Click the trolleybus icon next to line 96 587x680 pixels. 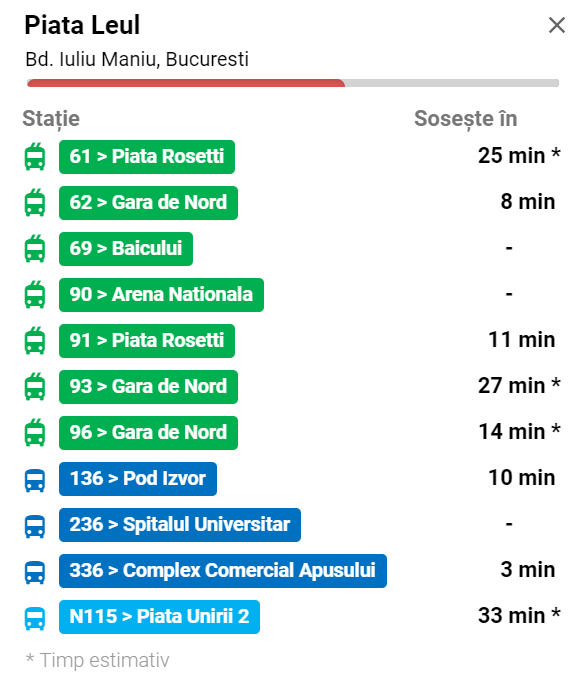pyautogui.click(x=35, y=433)
